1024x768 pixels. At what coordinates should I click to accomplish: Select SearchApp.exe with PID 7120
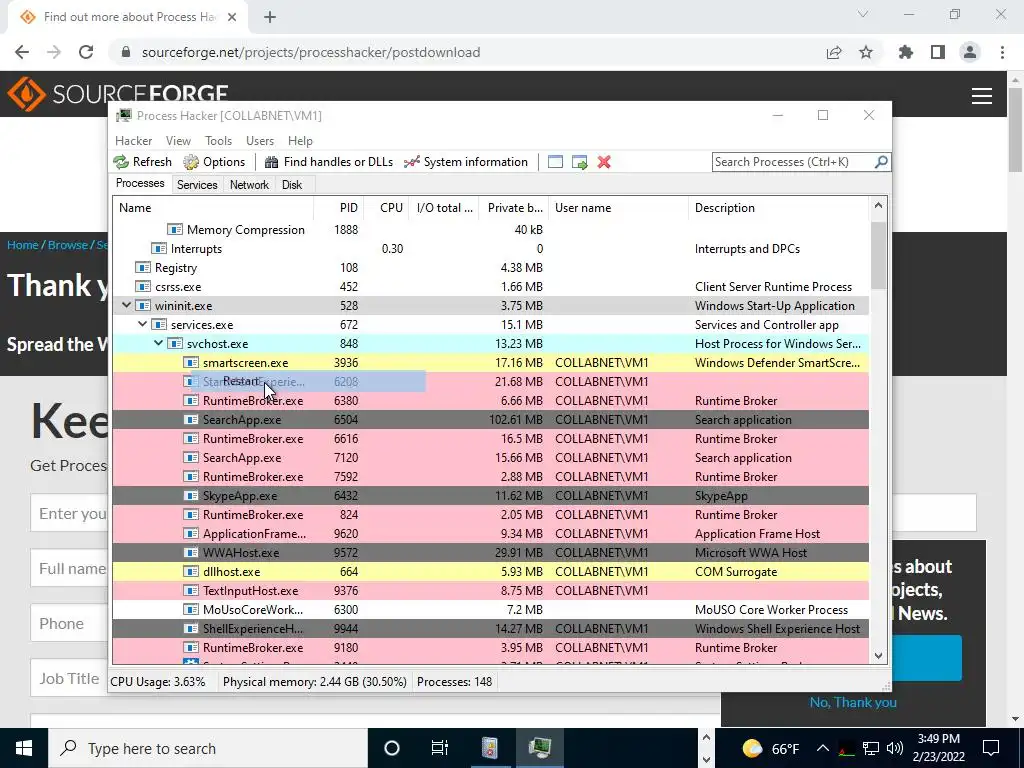[x=490, y=457]
